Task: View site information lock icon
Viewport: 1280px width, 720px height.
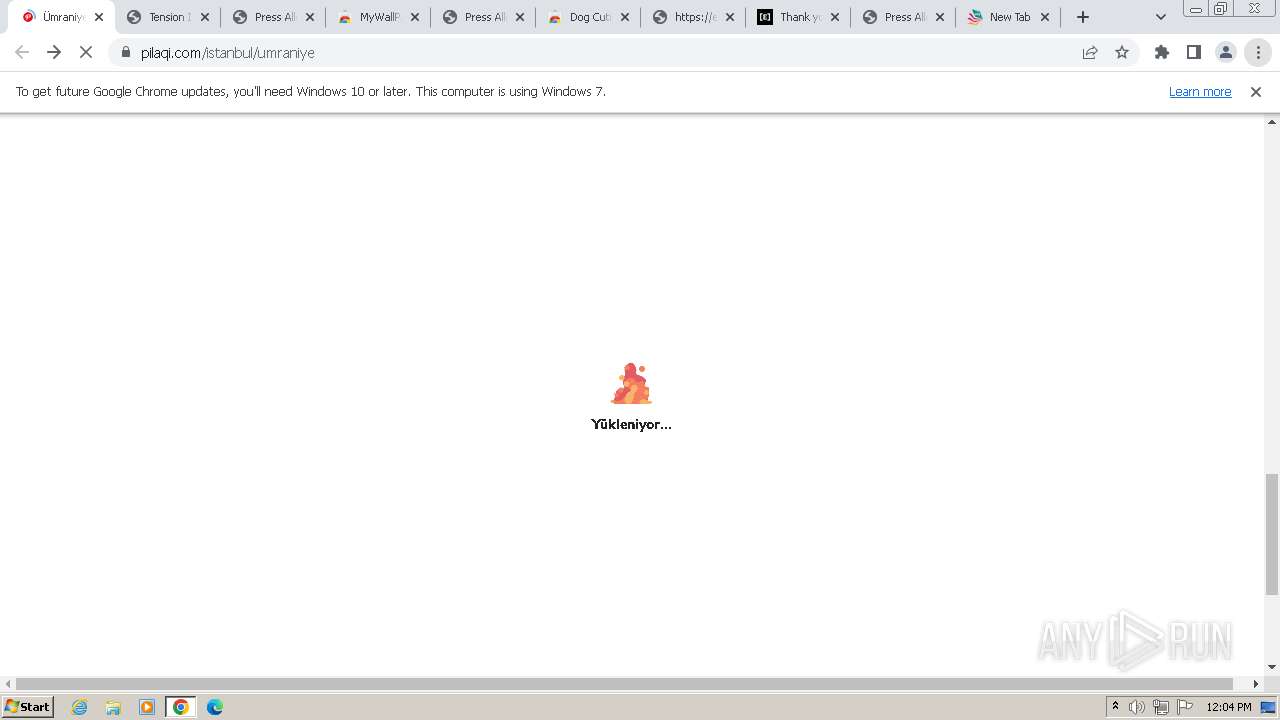Action: [126, 53]
